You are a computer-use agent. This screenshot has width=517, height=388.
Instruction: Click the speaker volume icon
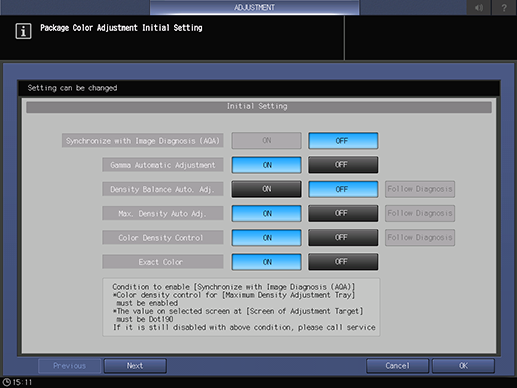pyautogui.click(x=479, y=7)
